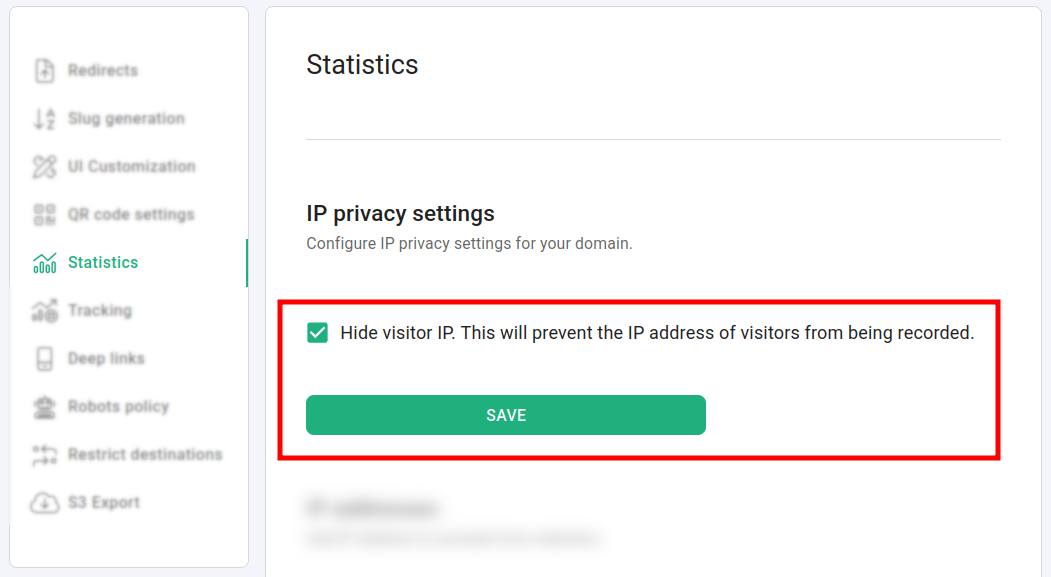Click the S3 Export cloud icon
Viewport: 1051px width, 577px height.
pos(44,503)
